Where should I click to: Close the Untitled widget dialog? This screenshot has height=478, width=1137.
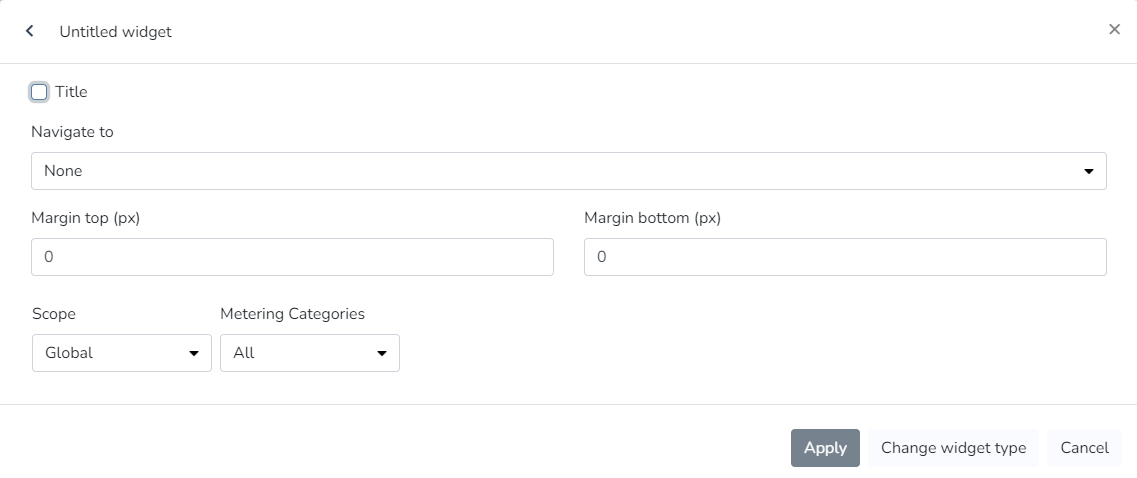[1114, 30]
